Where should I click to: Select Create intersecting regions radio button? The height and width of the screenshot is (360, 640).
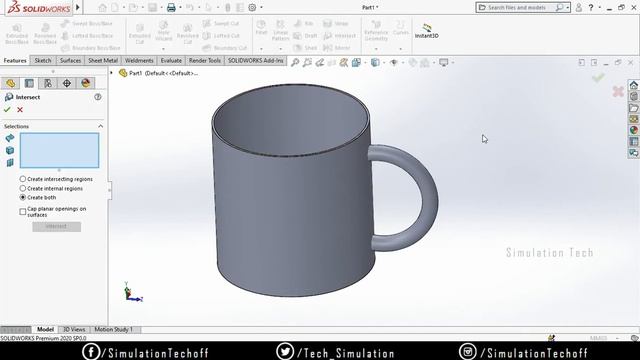click(x=23, y=179)
